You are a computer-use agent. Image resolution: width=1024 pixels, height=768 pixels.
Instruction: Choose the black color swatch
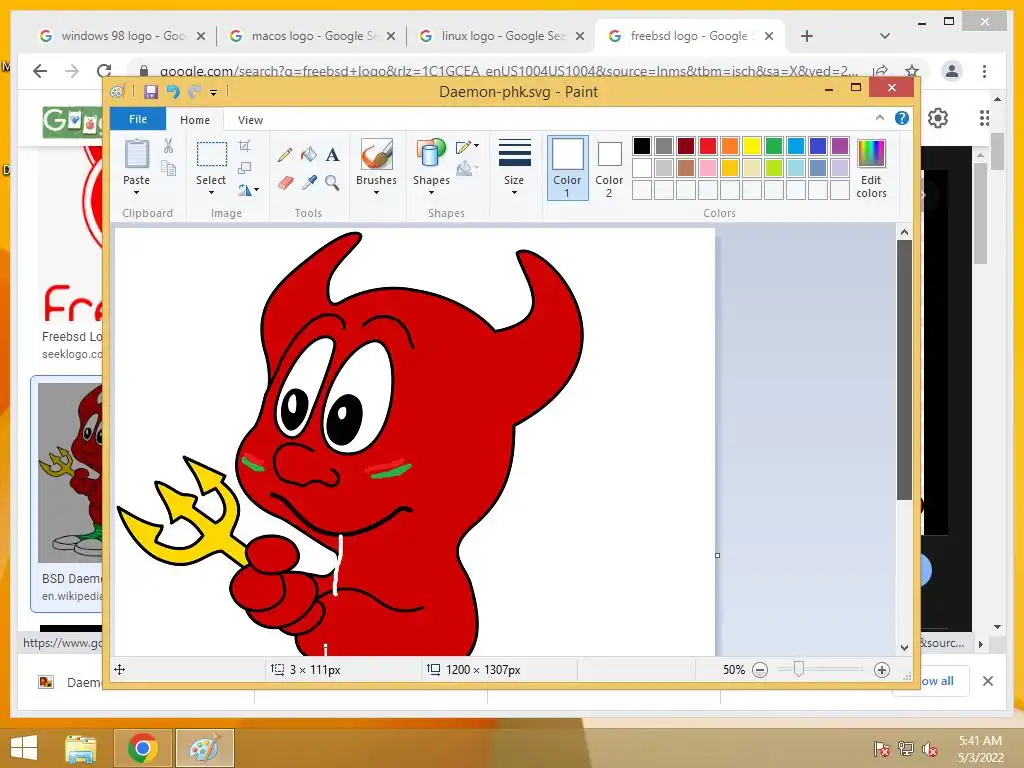642,146
